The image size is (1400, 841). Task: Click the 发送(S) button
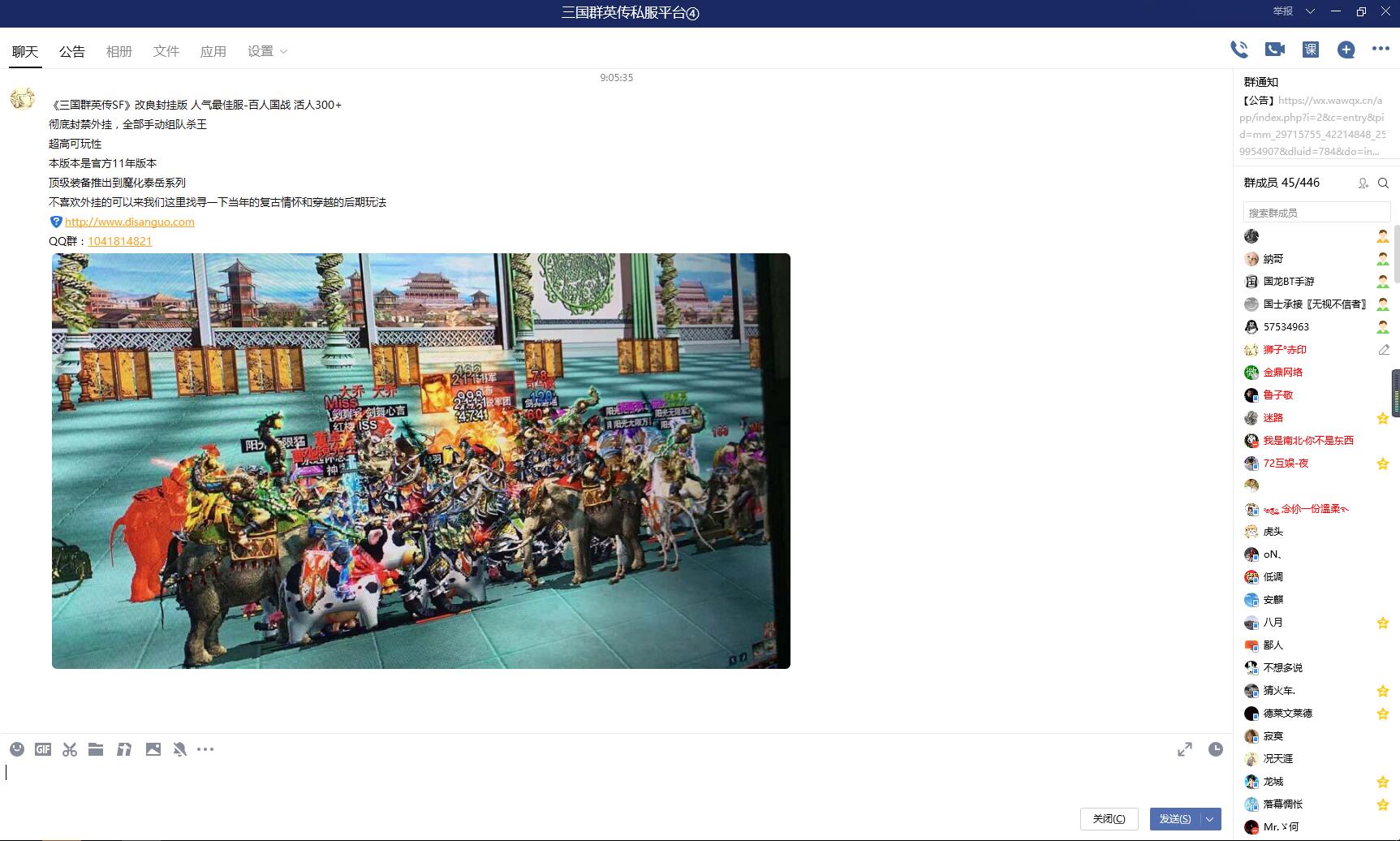point(1175,819)
